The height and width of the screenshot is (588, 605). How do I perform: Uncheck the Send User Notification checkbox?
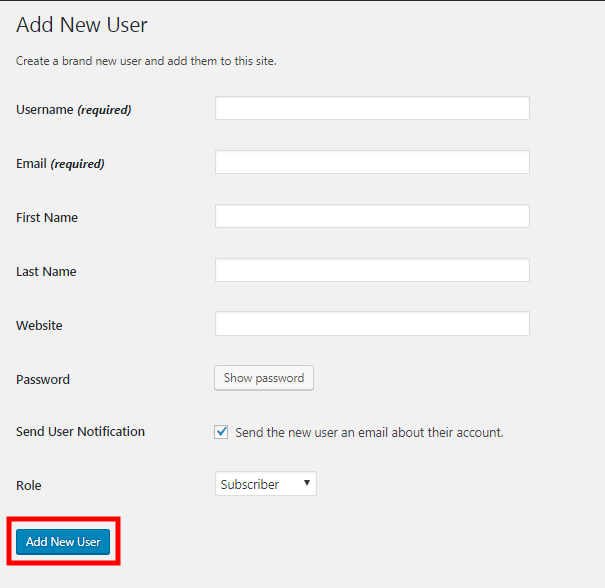222,432
